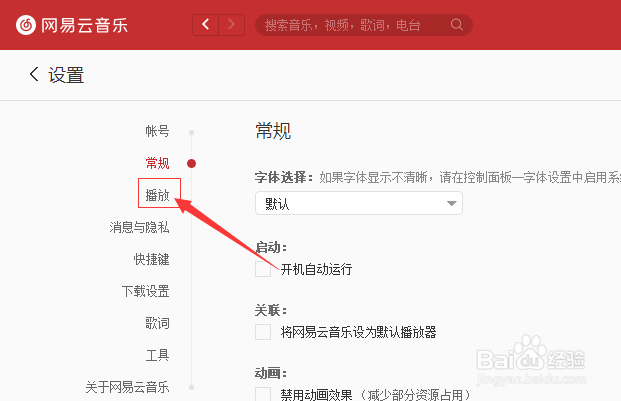Check 将网易云音乐设为默认播放器
621x401 pixels.
point(263,332)
